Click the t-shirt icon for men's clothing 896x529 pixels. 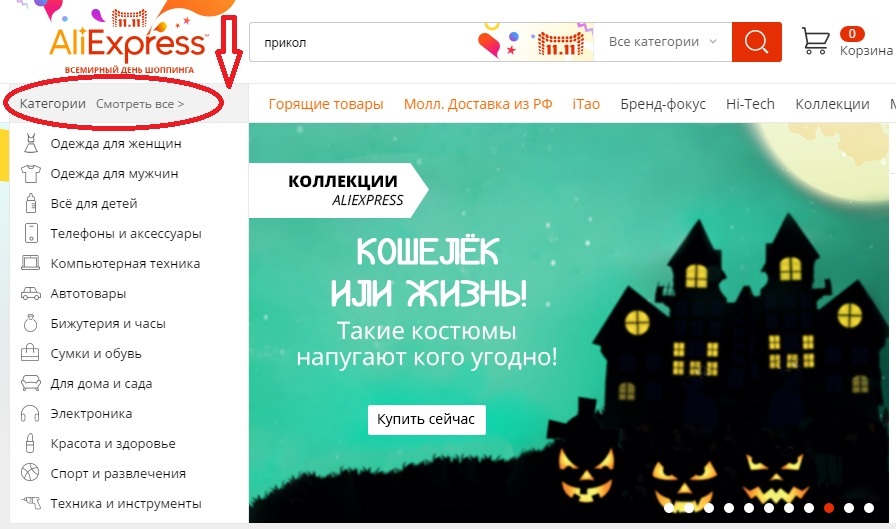pyautogui.click(x=31, y=173)
